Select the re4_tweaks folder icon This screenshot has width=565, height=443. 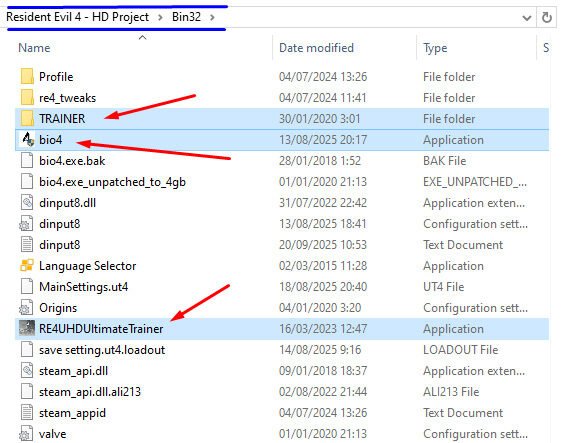click(27, 98)
